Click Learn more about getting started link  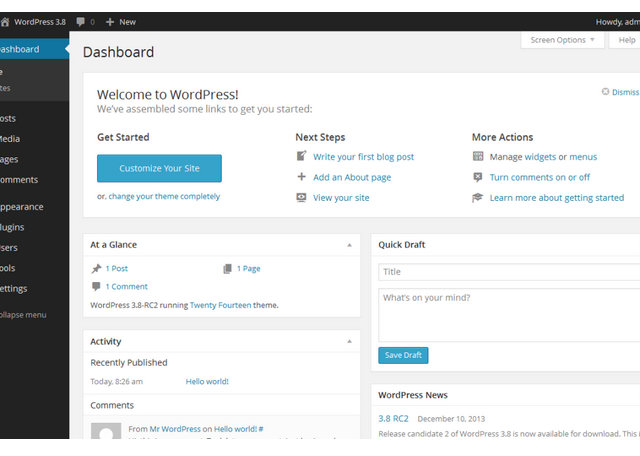(x=557, y=198)
